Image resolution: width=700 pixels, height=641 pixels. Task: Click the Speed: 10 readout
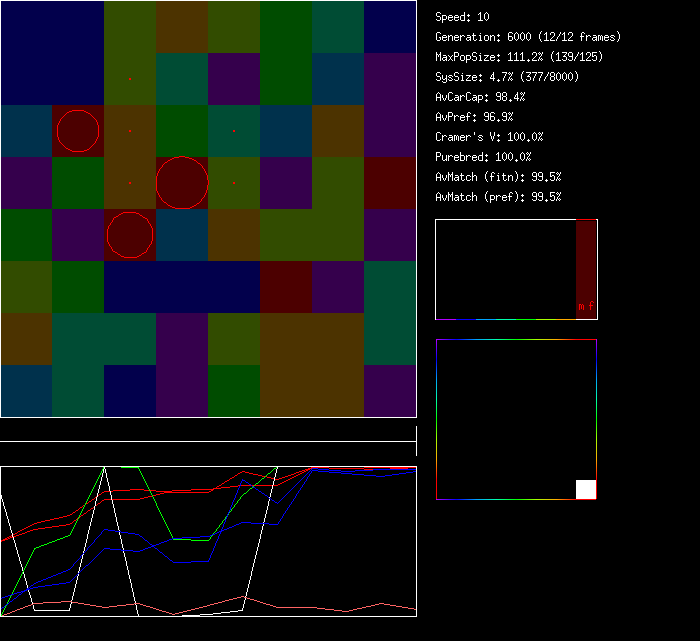[463, 17]
